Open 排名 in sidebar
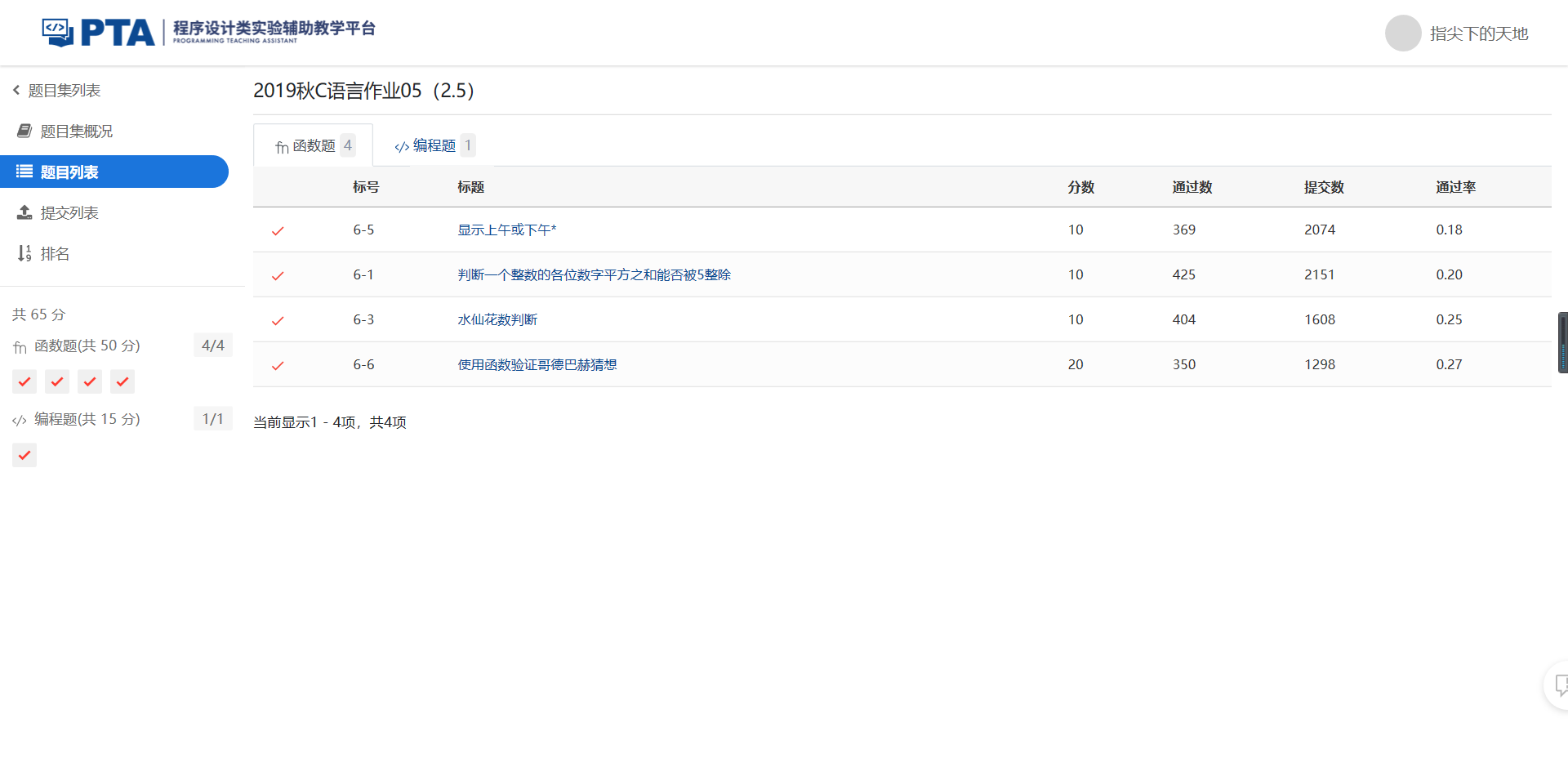Viewport: 1568px width, 767px height. pyautogui.click(x=55, y=253)
